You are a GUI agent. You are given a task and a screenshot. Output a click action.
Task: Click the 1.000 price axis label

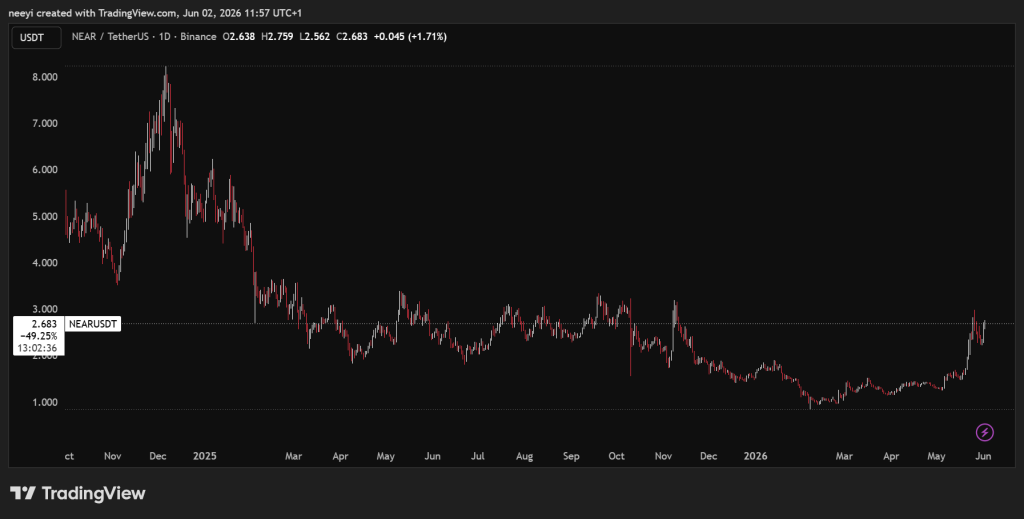click(45, 403)
